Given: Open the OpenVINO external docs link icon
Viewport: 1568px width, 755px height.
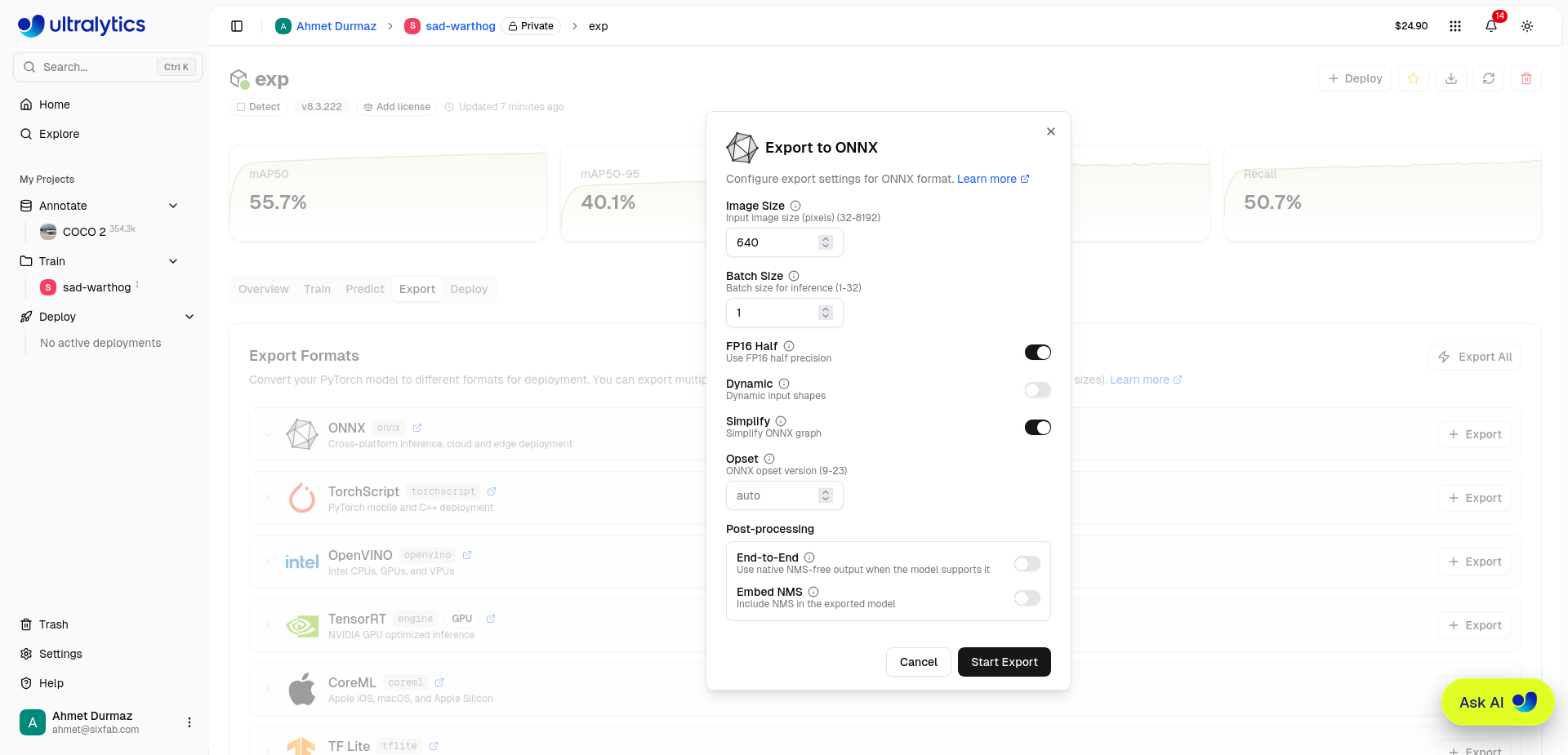Looking at the screenshot, I should [x=467, y=555].
